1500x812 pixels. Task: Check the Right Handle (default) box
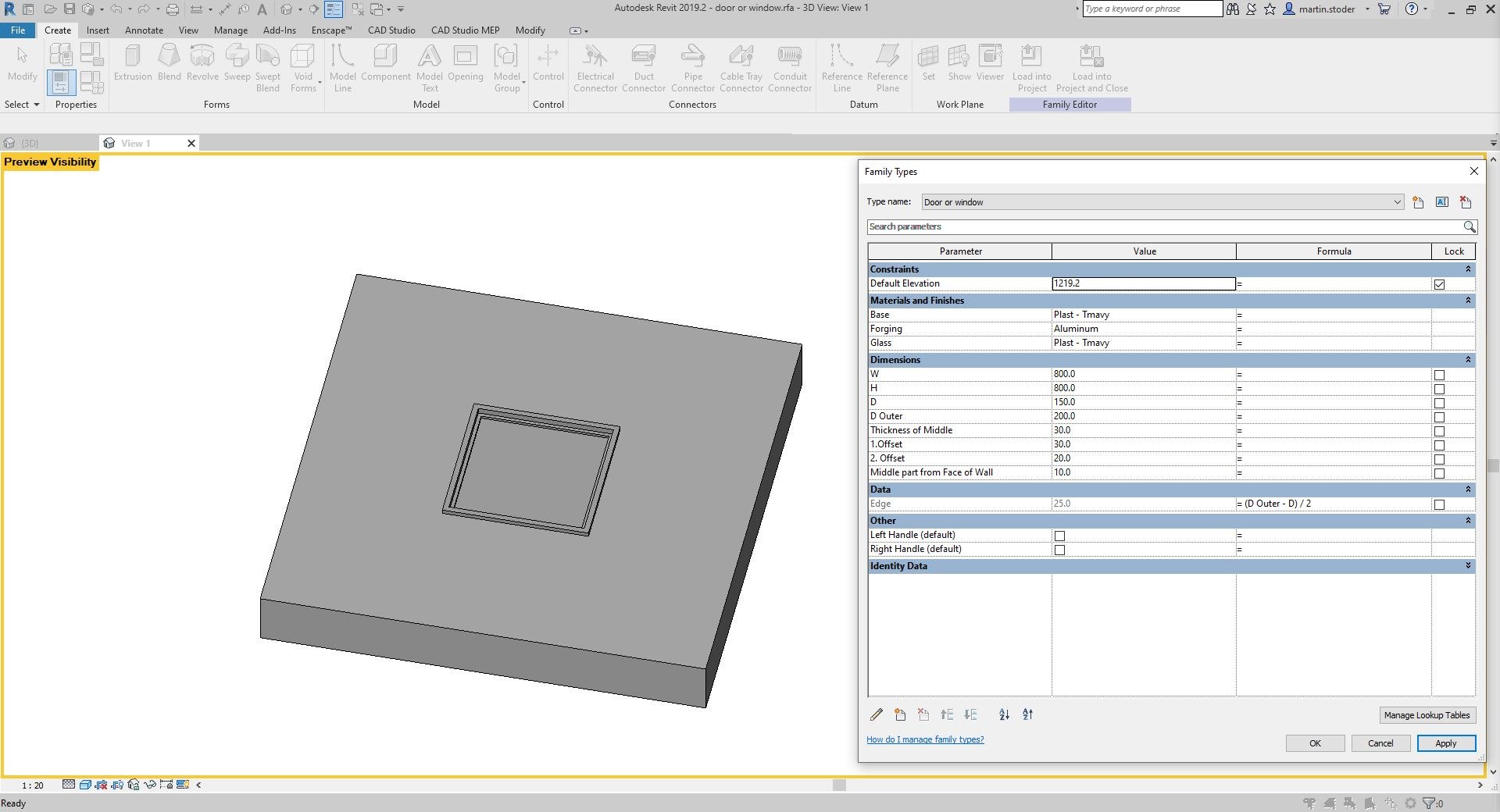pyautogui.click(x=1059, y=550)
